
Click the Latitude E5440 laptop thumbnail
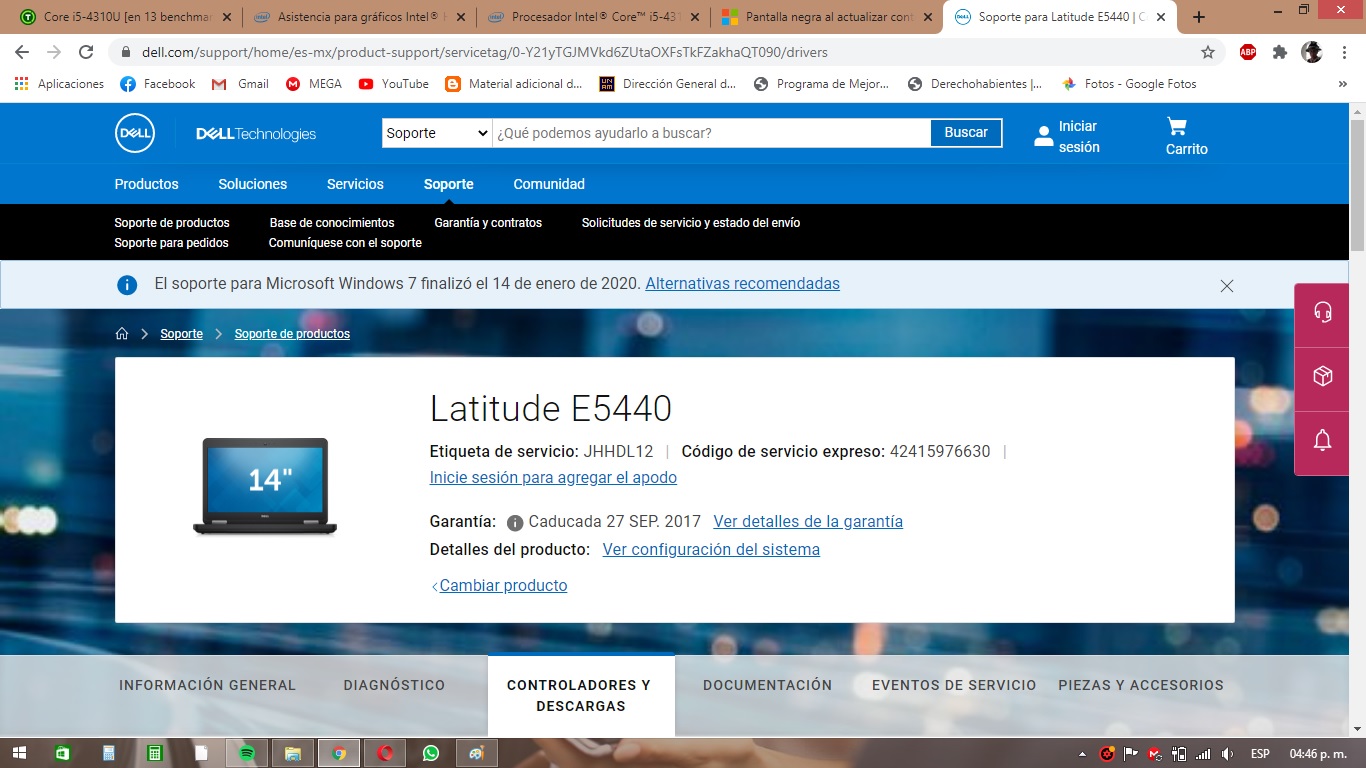tap(265, 487)
